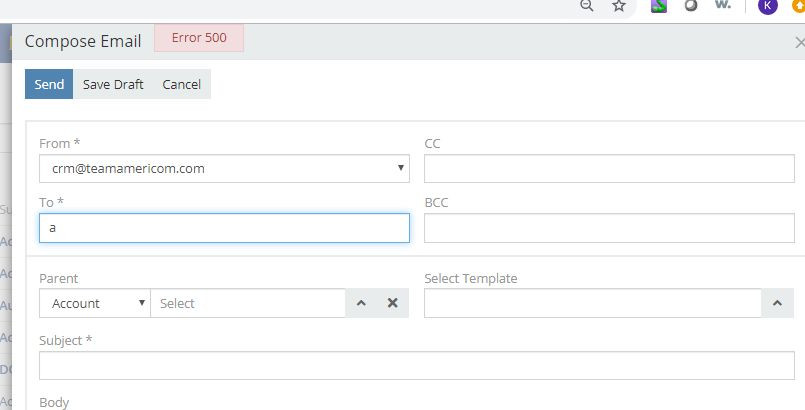Open the green snake extension icon

pyautogui.click(x=659, y=6)
